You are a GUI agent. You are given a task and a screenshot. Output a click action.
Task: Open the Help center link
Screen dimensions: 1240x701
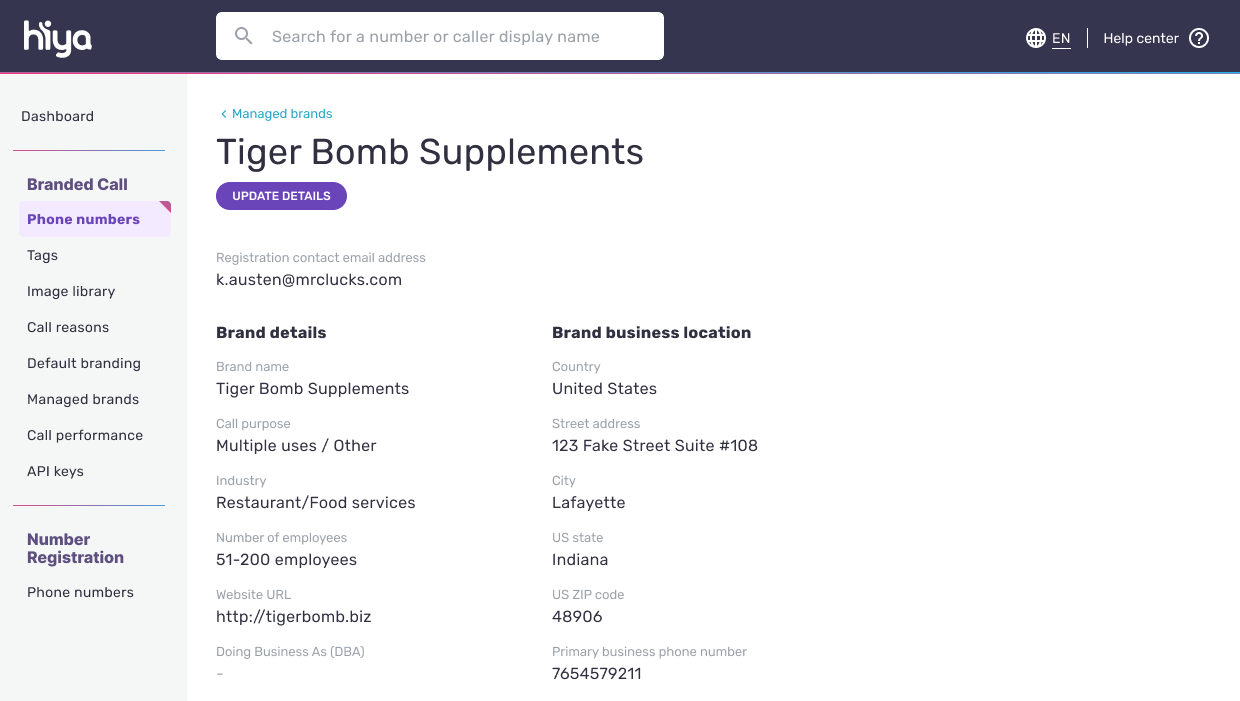click(x=1141, y=38)
